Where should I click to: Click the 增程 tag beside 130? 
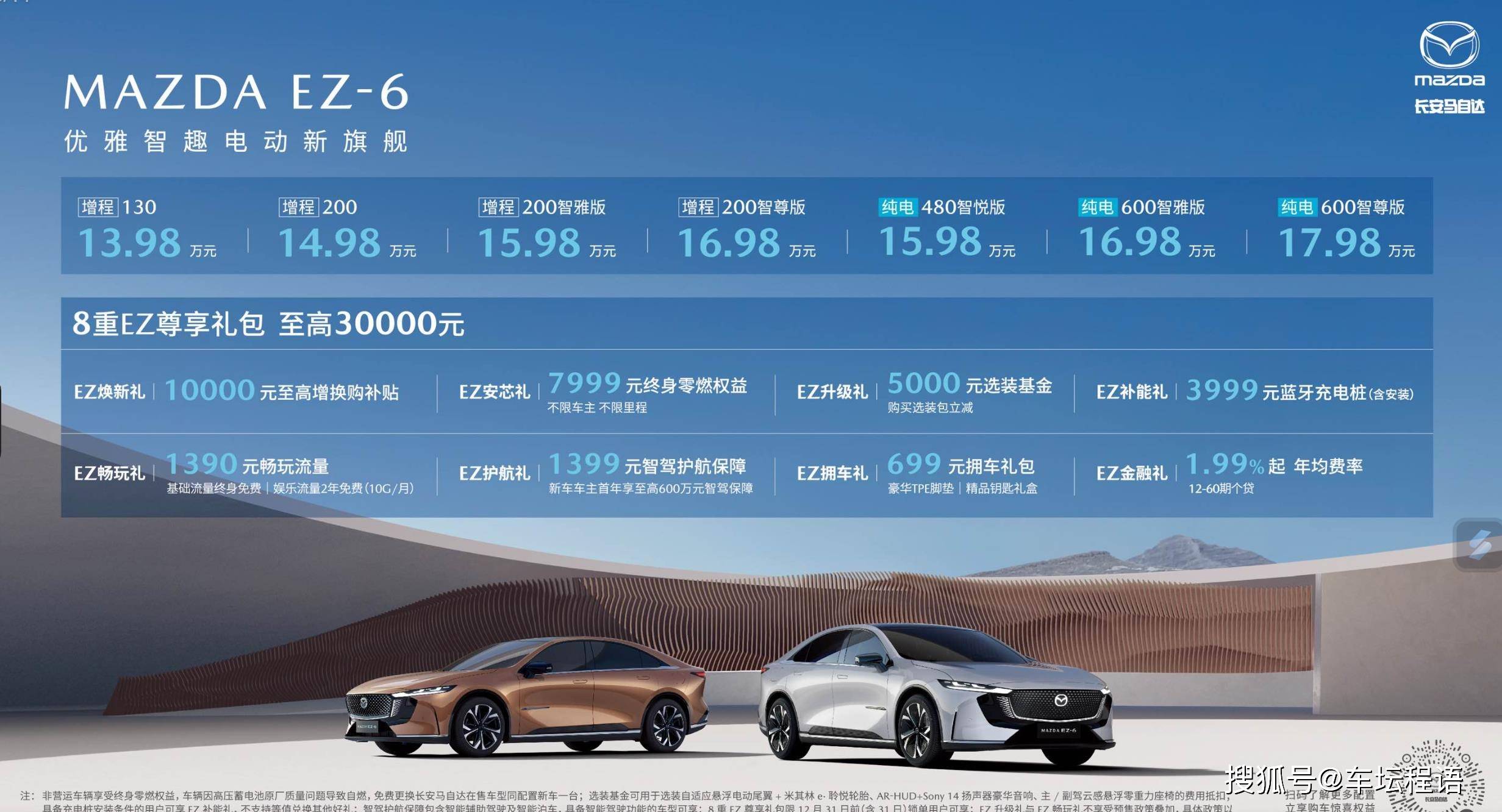coord(98,207)
